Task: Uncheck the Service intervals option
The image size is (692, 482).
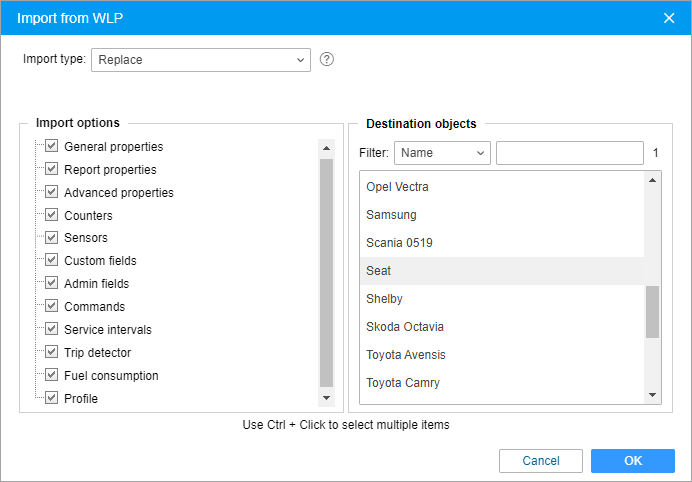Action: click(52, 329)
